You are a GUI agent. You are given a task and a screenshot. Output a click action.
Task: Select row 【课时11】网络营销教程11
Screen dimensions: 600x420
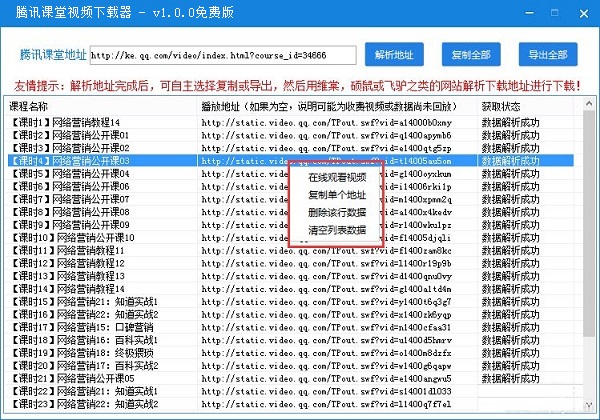pyautogui.click(x=290, y=251)
